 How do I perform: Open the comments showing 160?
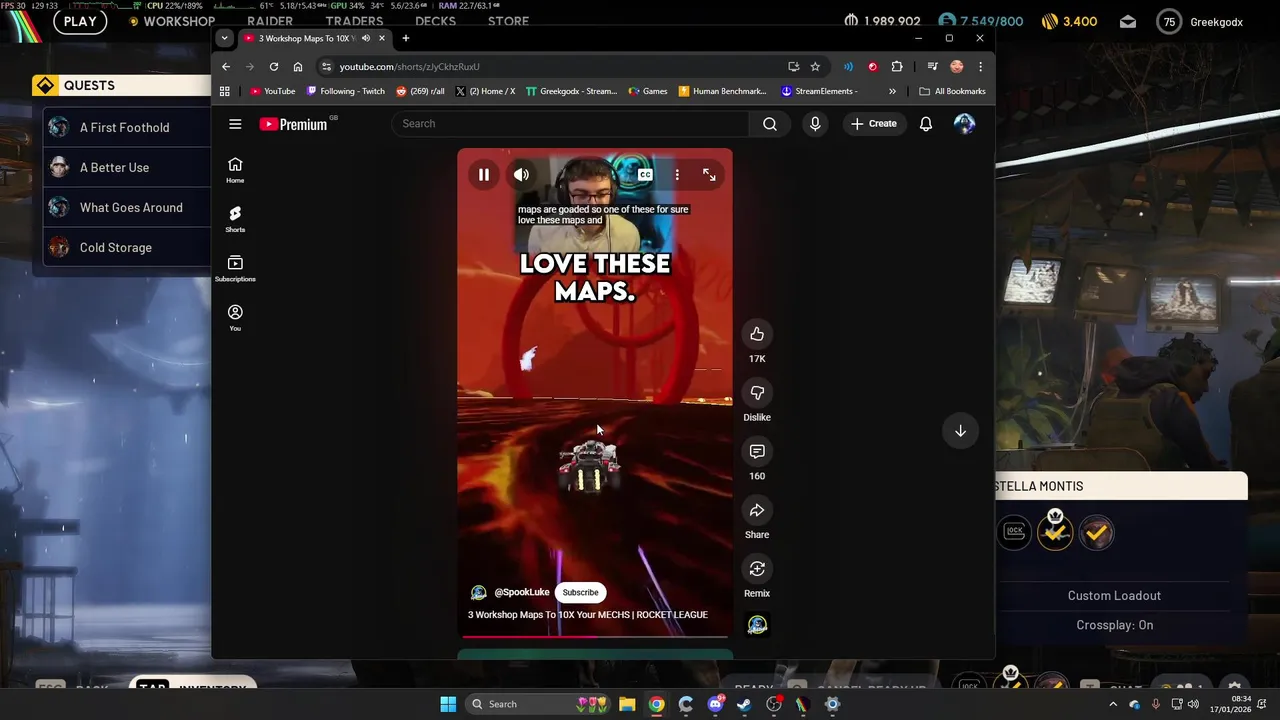tap(757, 452)
